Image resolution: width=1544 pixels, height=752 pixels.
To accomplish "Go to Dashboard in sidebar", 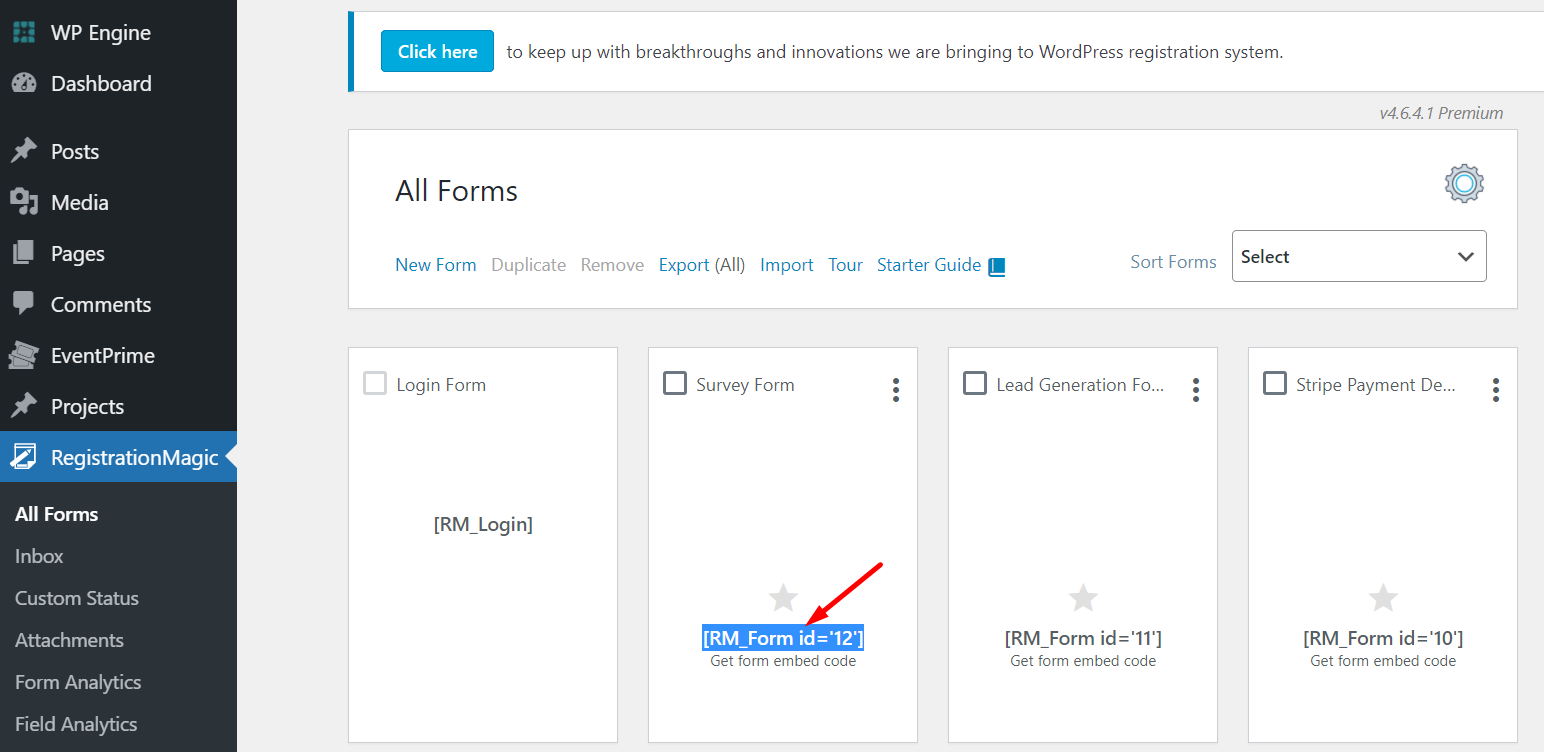I will pos(118,83).
